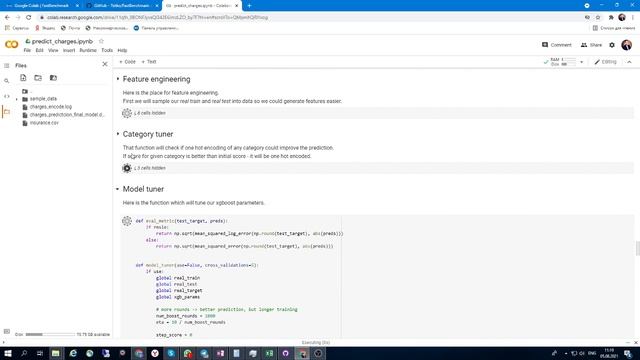Open the RAM/Disk runtime dropdown arrow
Image resolution: width=640 pixels, height=360 pixels.
[x=582, y=62]
